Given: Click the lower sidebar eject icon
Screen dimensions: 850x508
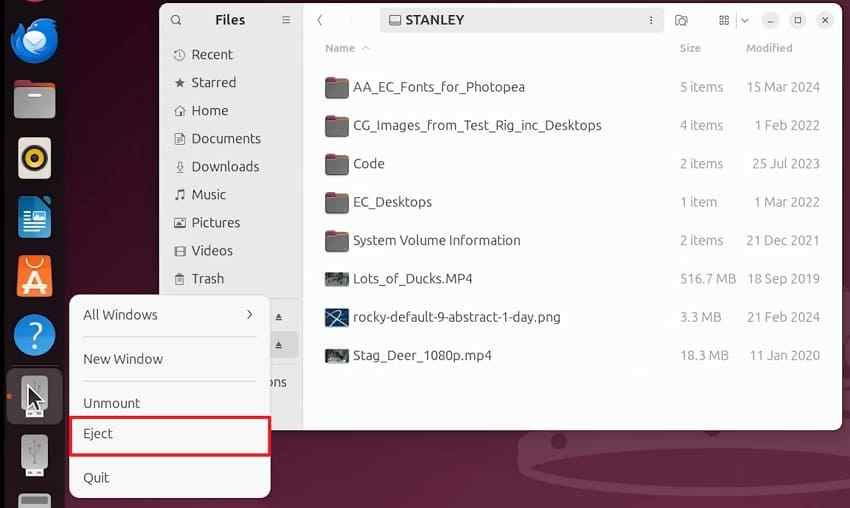Looking at the screenshot, I should point(279,345).
